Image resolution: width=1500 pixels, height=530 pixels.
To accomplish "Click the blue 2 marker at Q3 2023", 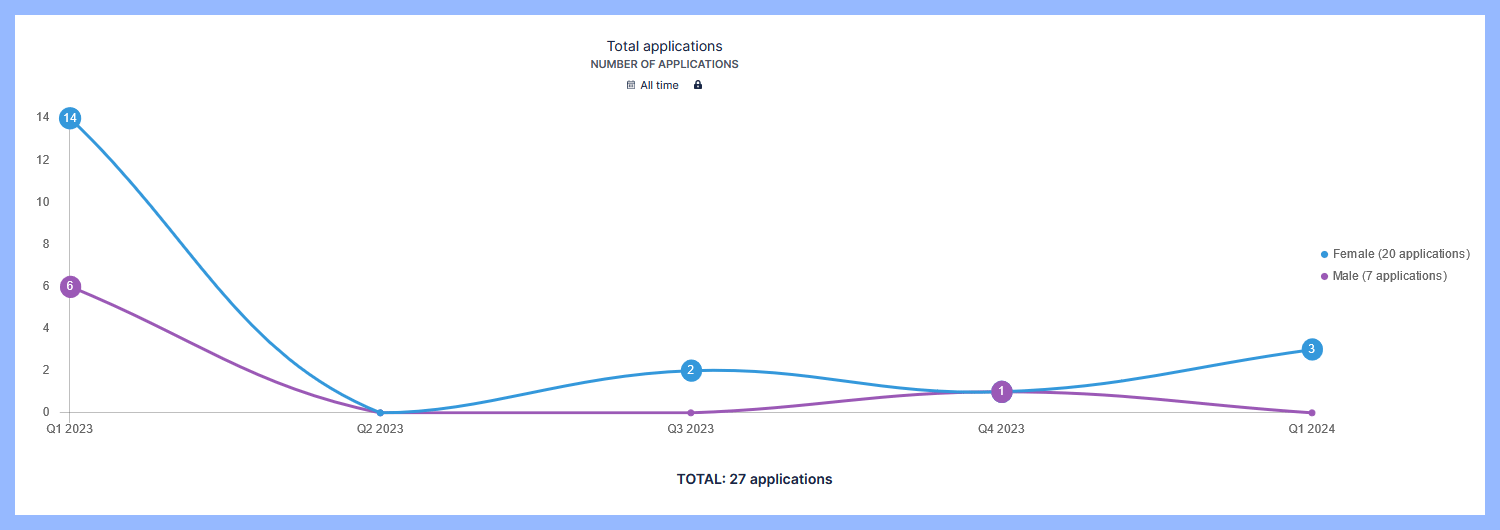I will (691, 371).
